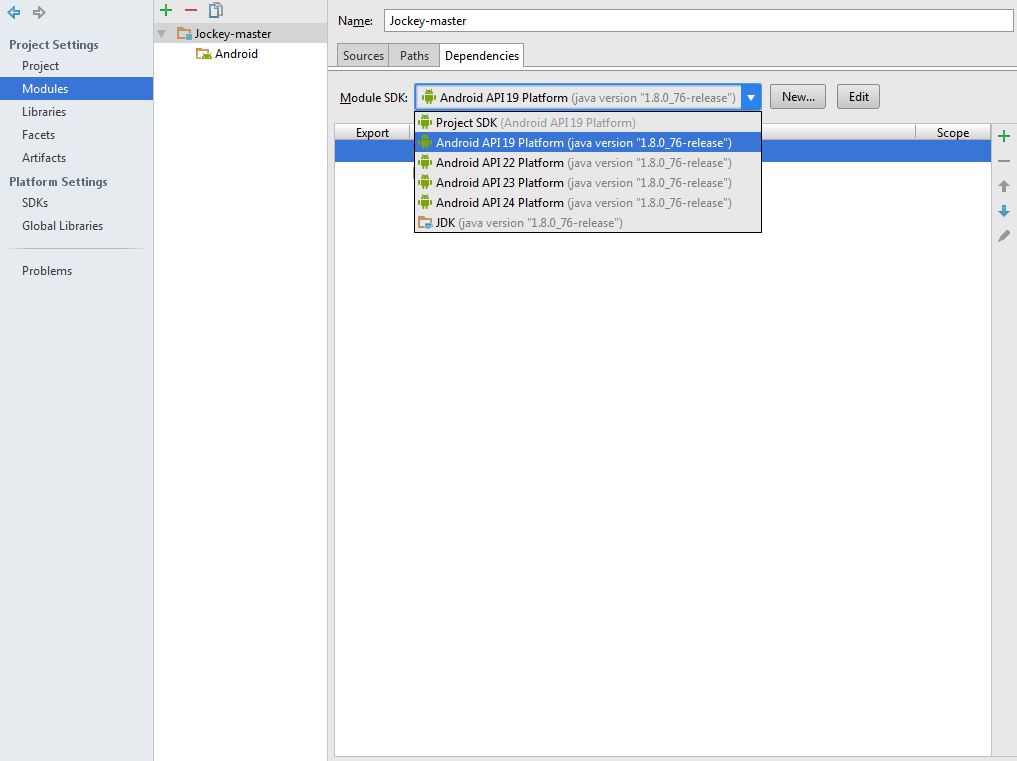Click the Edit button beside the SDK
The width and height of the screenshot is (1017, 761).
pos(858,97)
